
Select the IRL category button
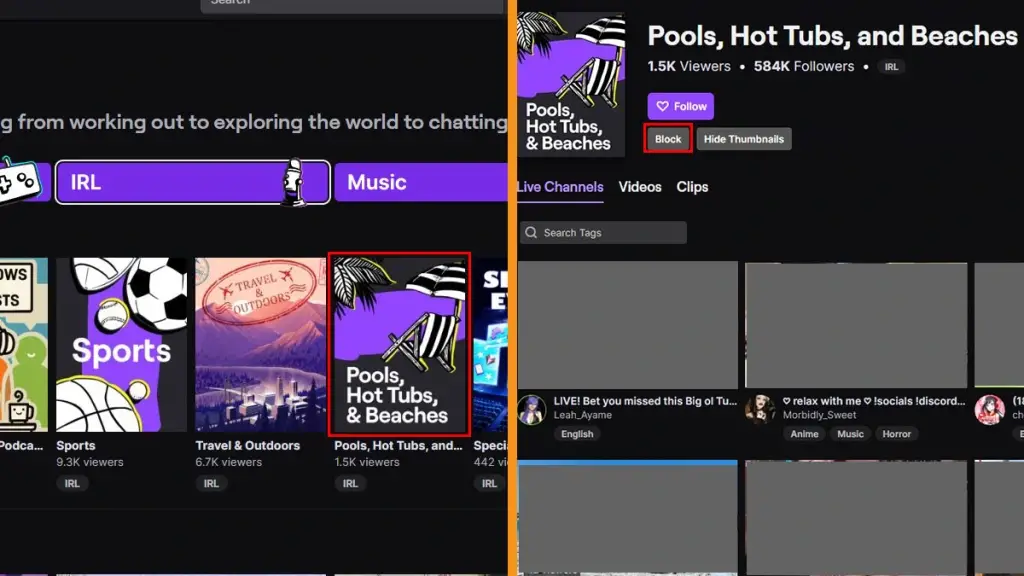(x=193, y=182)
